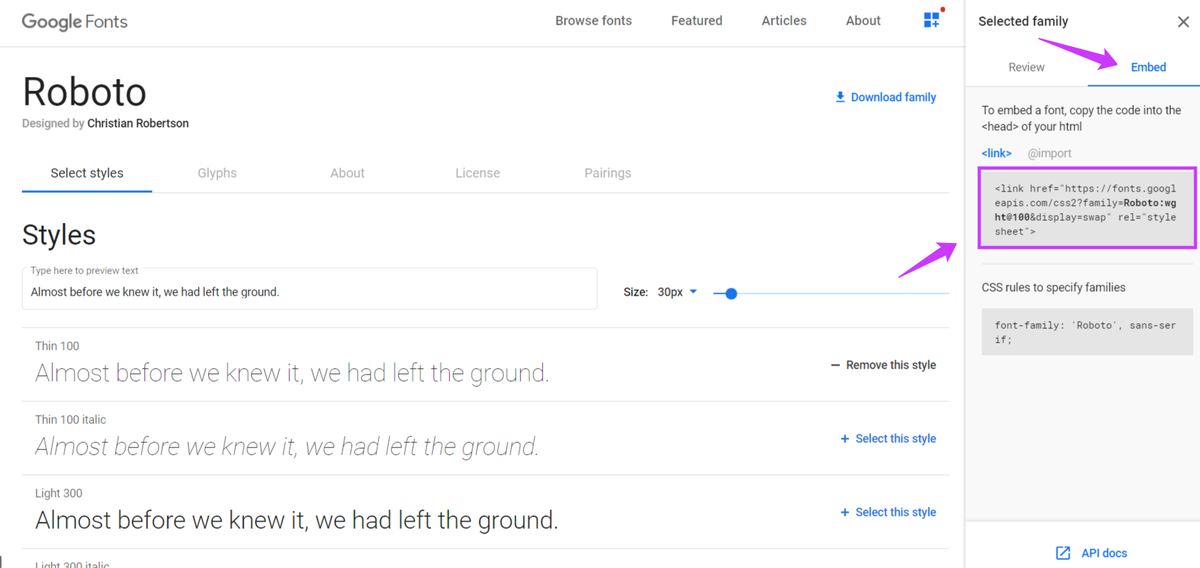This screenshot has width=1200, height=568.
Task: Choose the @import embed option
Action: [x=1050, y=153]
